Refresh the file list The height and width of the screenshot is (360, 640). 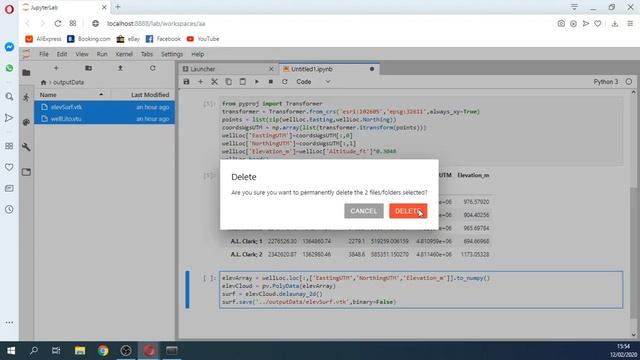tap(153, 68)
